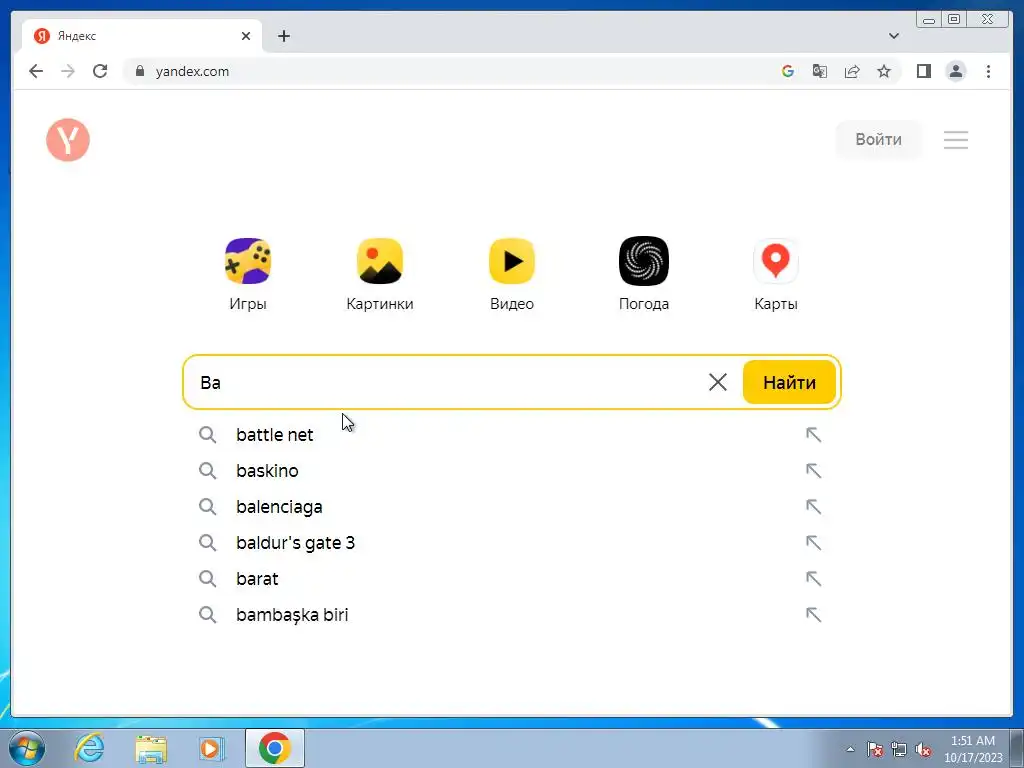Open the hamburger menu next to Войти
Screen dimensions: 1024x768
click(x=955, y=140)
